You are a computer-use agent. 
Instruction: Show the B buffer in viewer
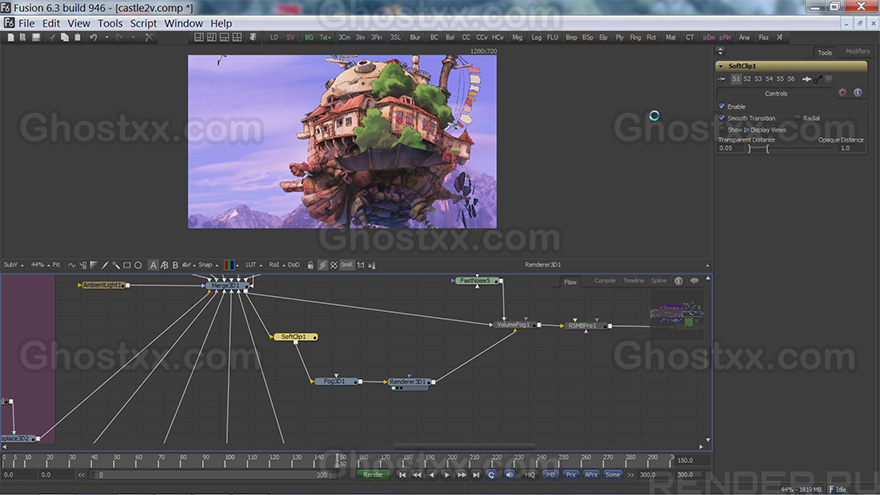175,265
